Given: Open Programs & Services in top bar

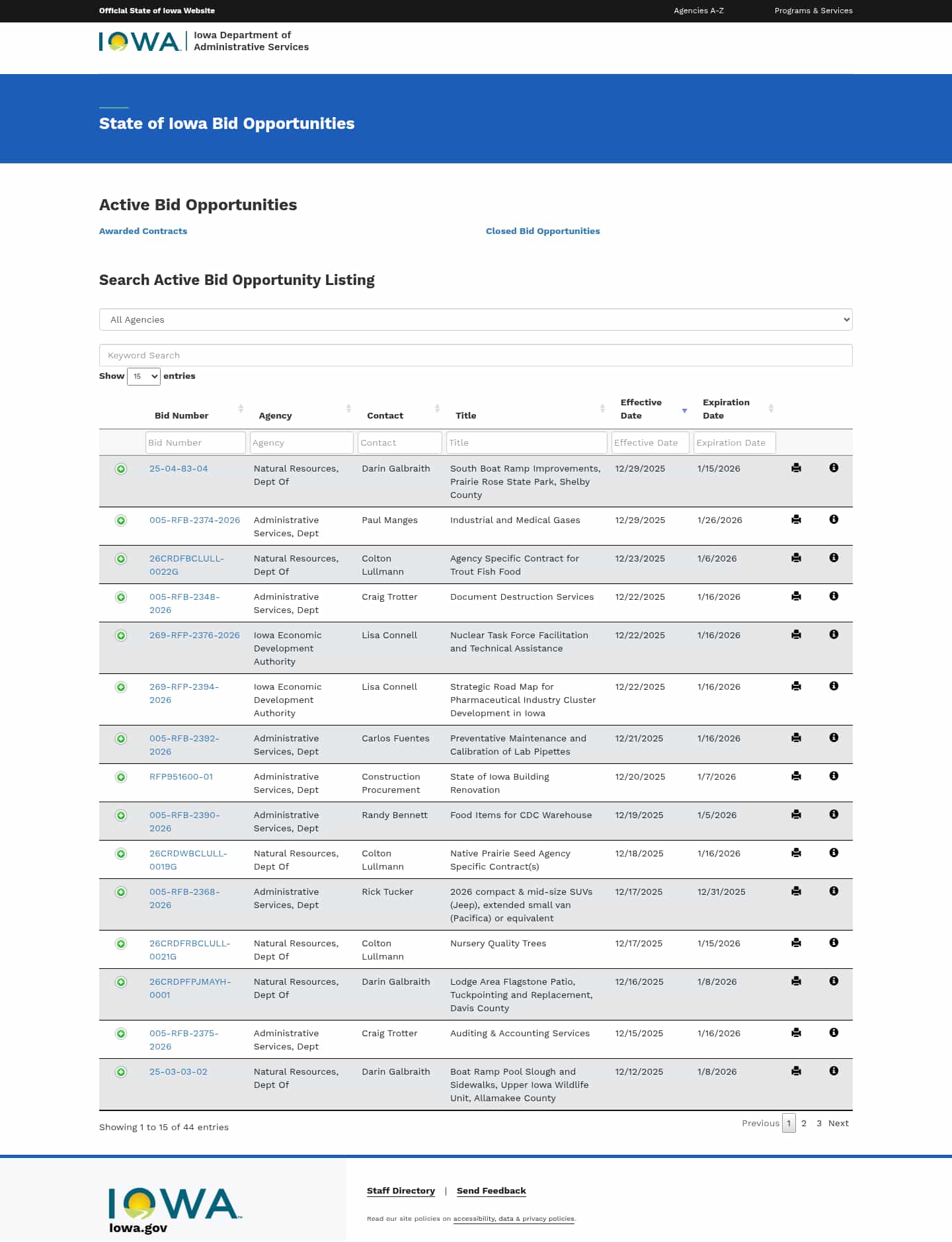Looking at the screenshot, I should click(x=813, y=11).
